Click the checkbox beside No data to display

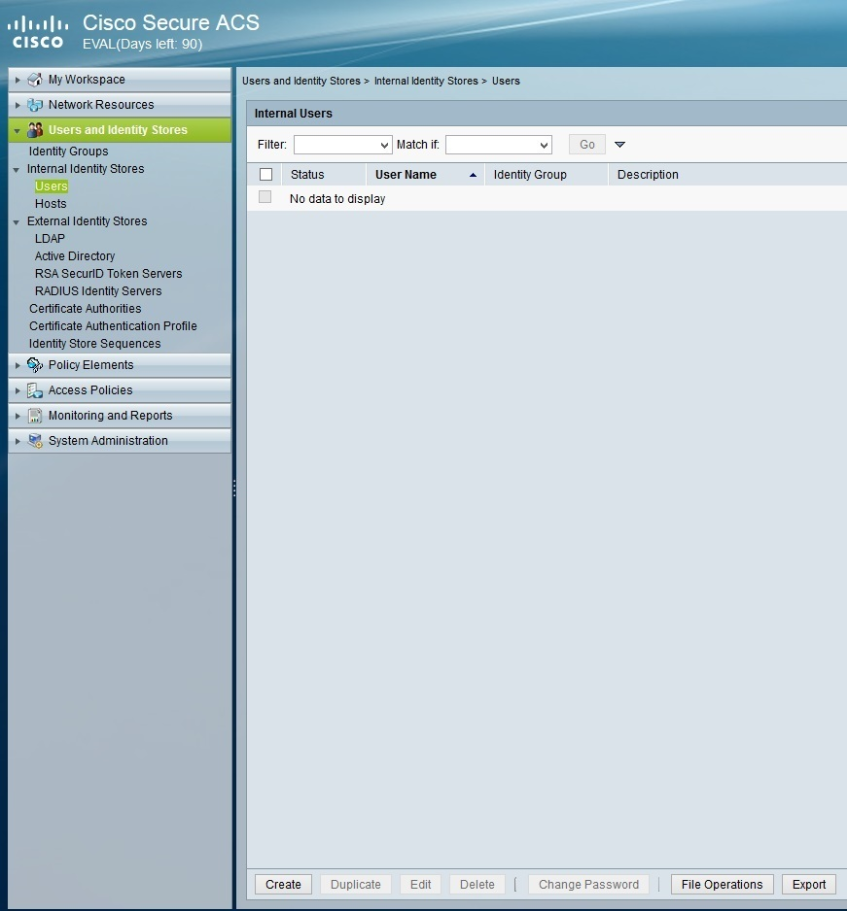pyautogui.click(x=265, y=197)
